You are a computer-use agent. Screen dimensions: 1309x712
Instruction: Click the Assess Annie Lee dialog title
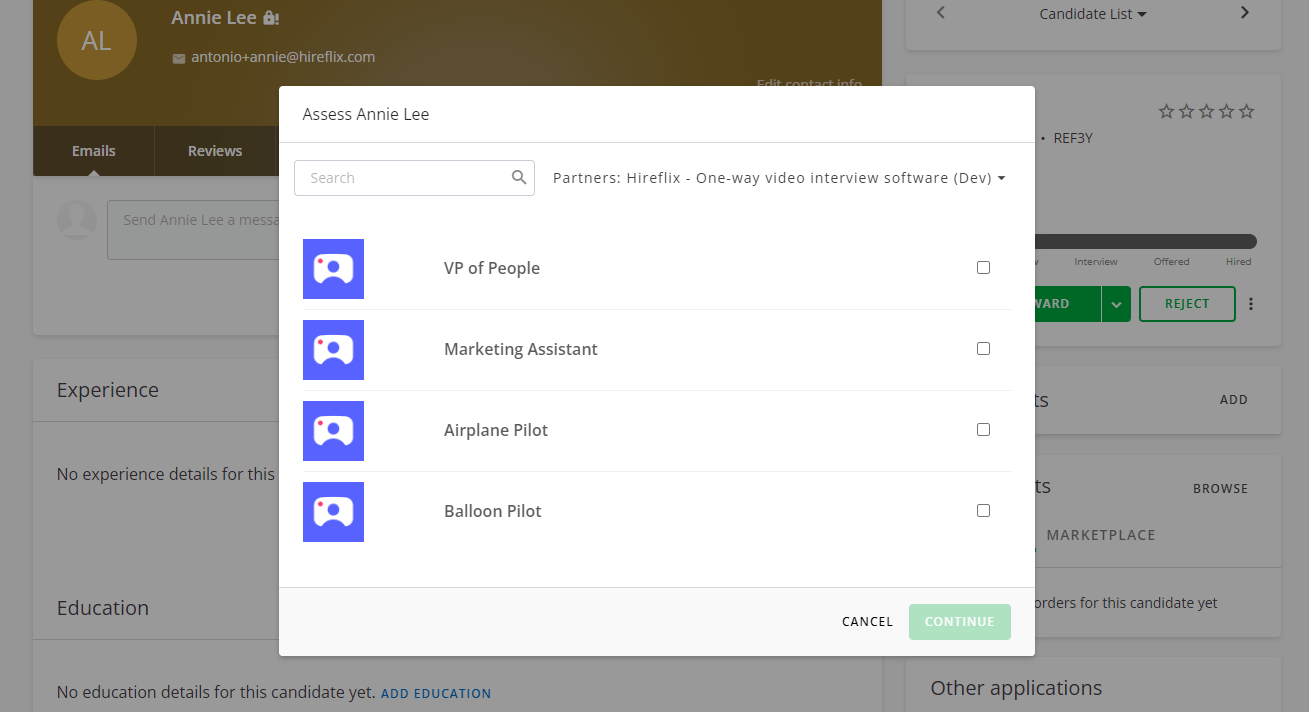point(366,114)
